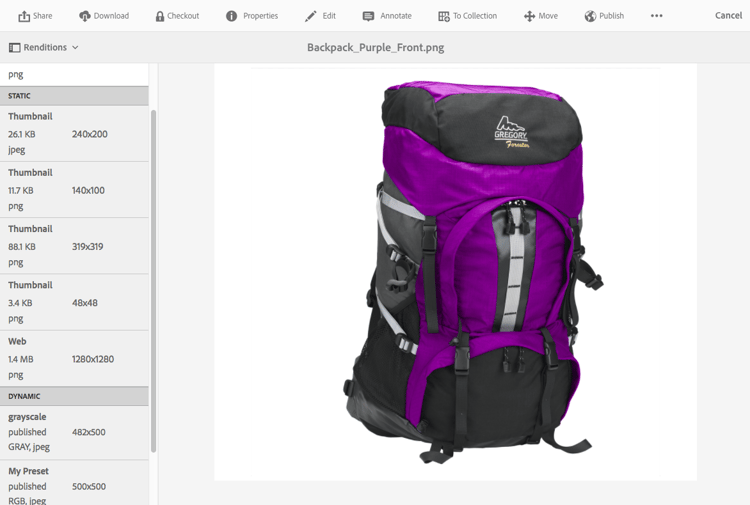Click the 482x500 dimension value

89,432
